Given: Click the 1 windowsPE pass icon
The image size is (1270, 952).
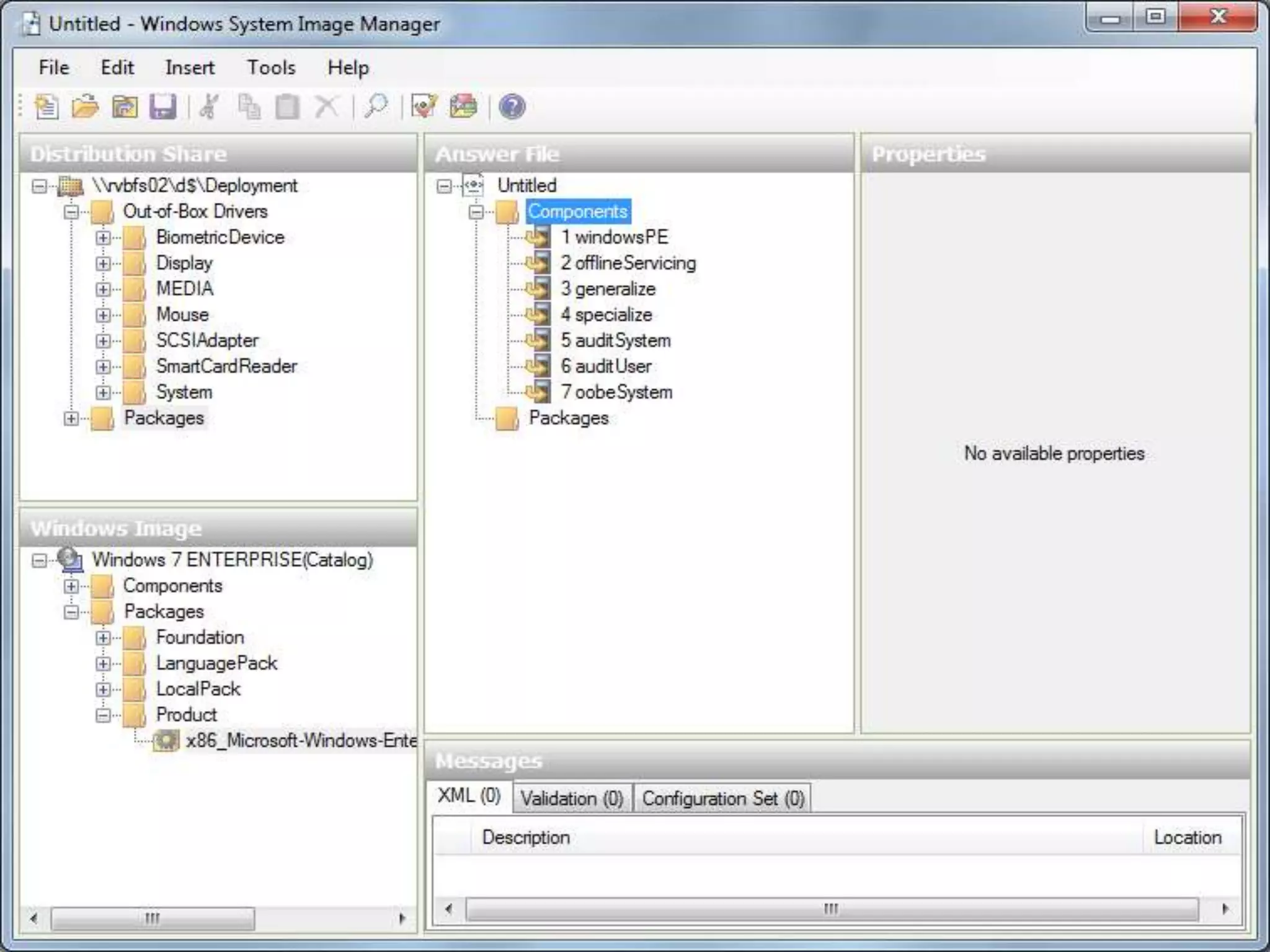Looking at the screenshot, I should 538,237.
